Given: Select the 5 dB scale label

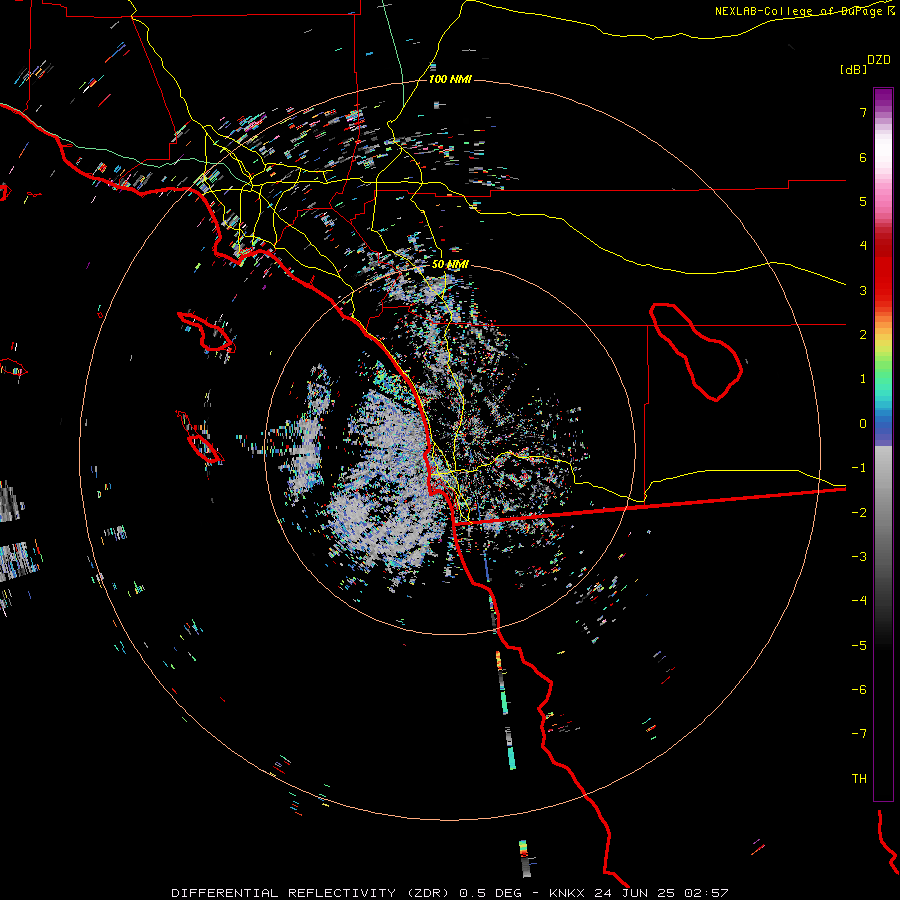Looking at the screenshot, I should 863,201.
